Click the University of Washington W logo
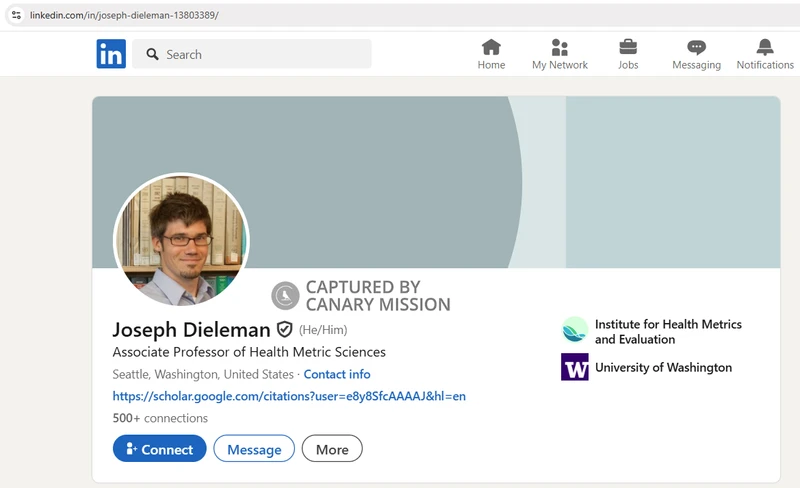The height and width of the screenshot is (488, 800). point(574,367)
